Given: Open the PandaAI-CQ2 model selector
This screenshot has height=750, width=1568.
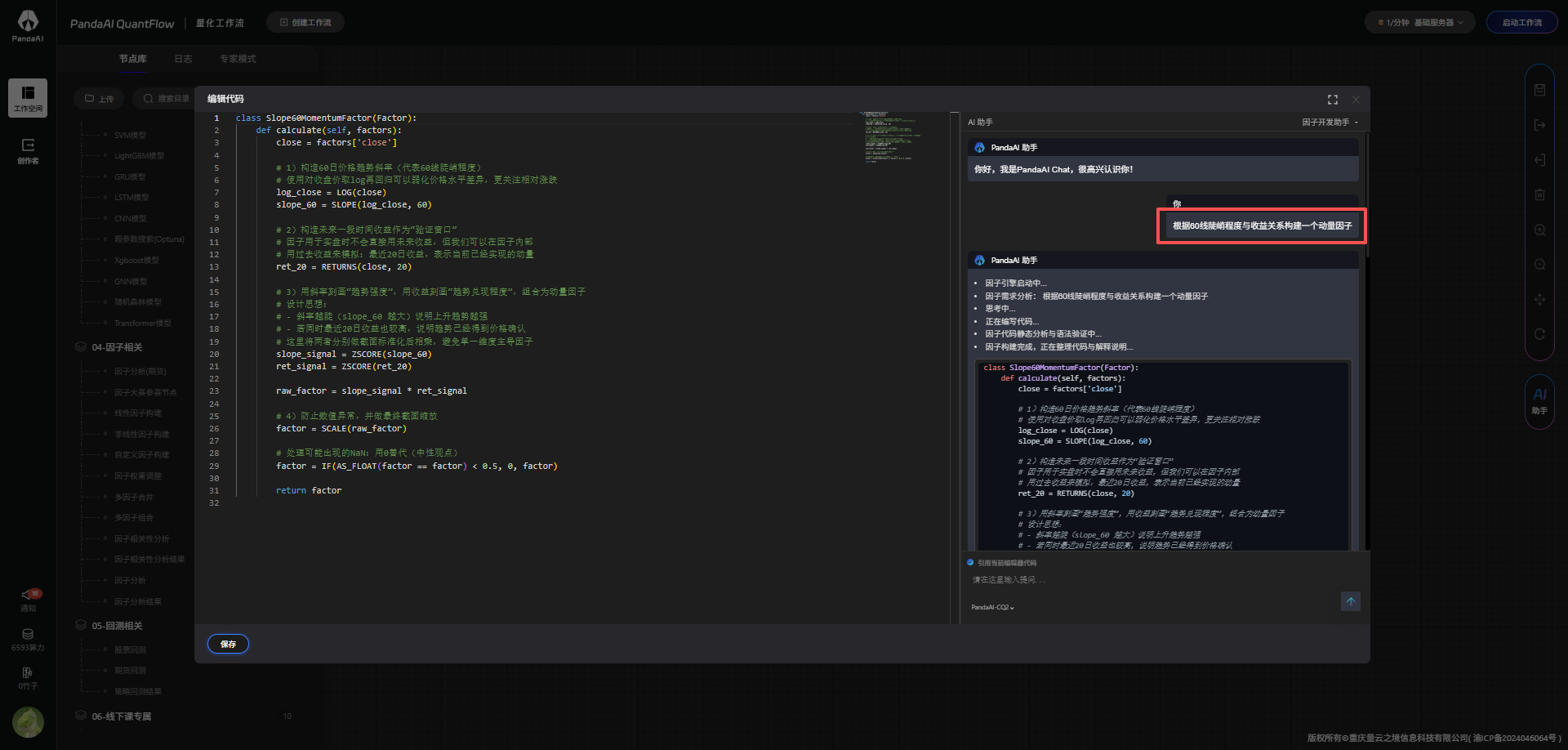Looking at the screenshot, I should click(992, 608).
